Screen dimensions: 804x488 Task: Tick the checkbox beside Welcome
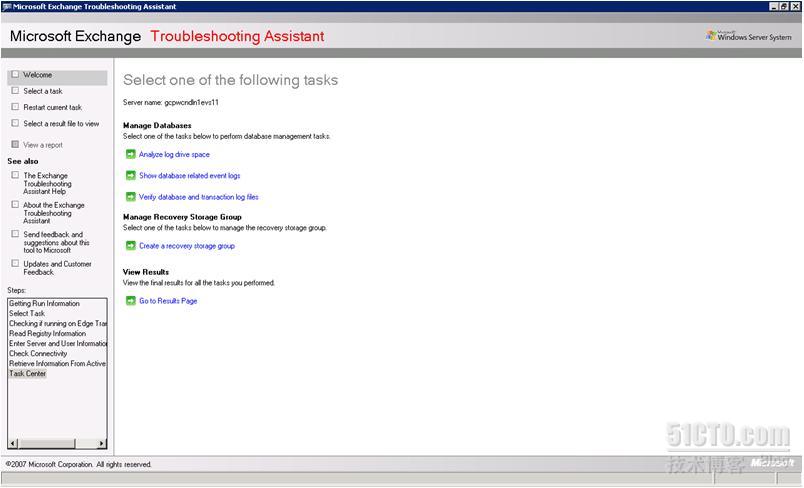15,74
